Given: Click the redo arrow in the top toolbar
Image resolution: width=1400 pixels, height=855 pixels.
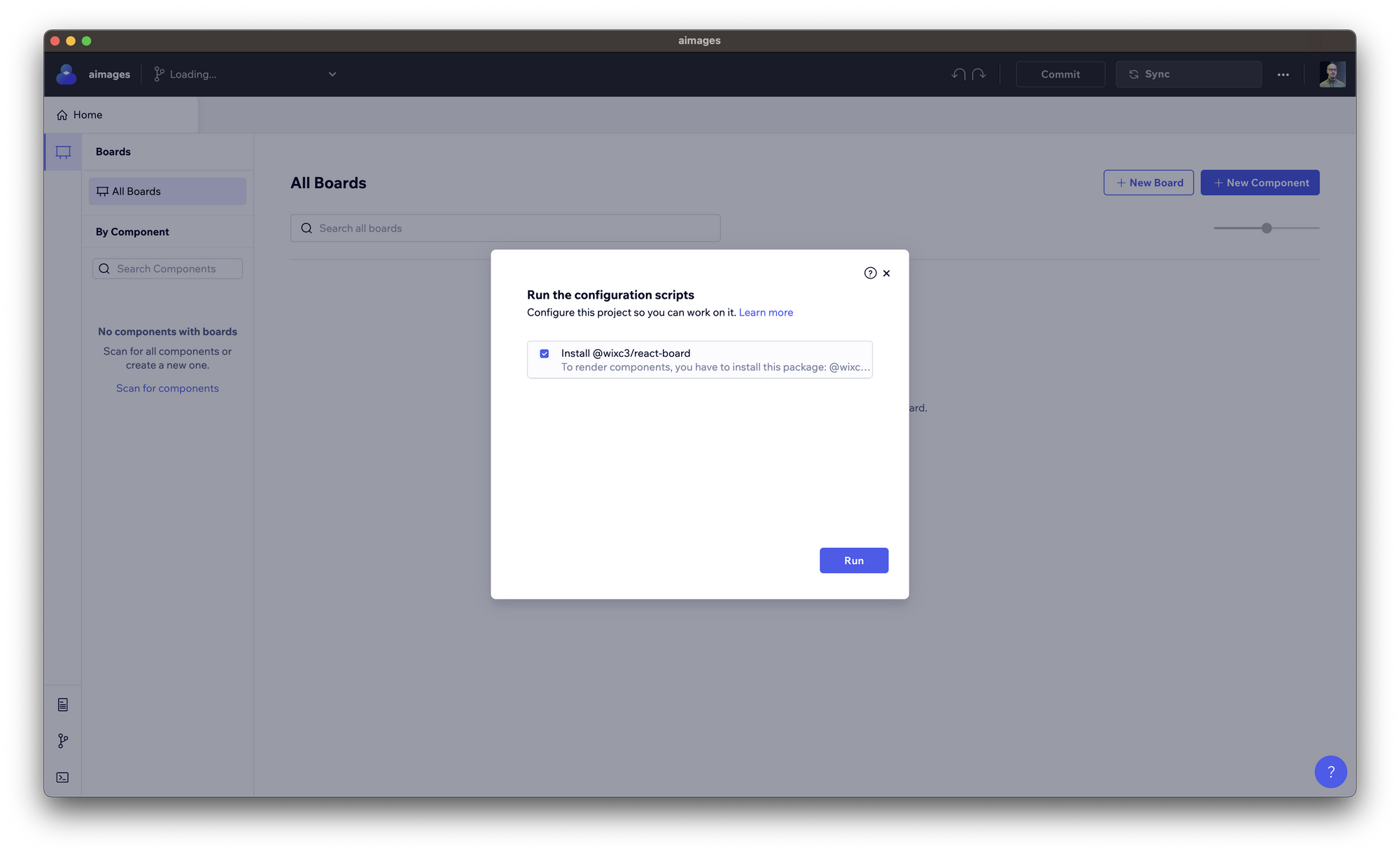Looking at the screenshot, I should [979, 73].
